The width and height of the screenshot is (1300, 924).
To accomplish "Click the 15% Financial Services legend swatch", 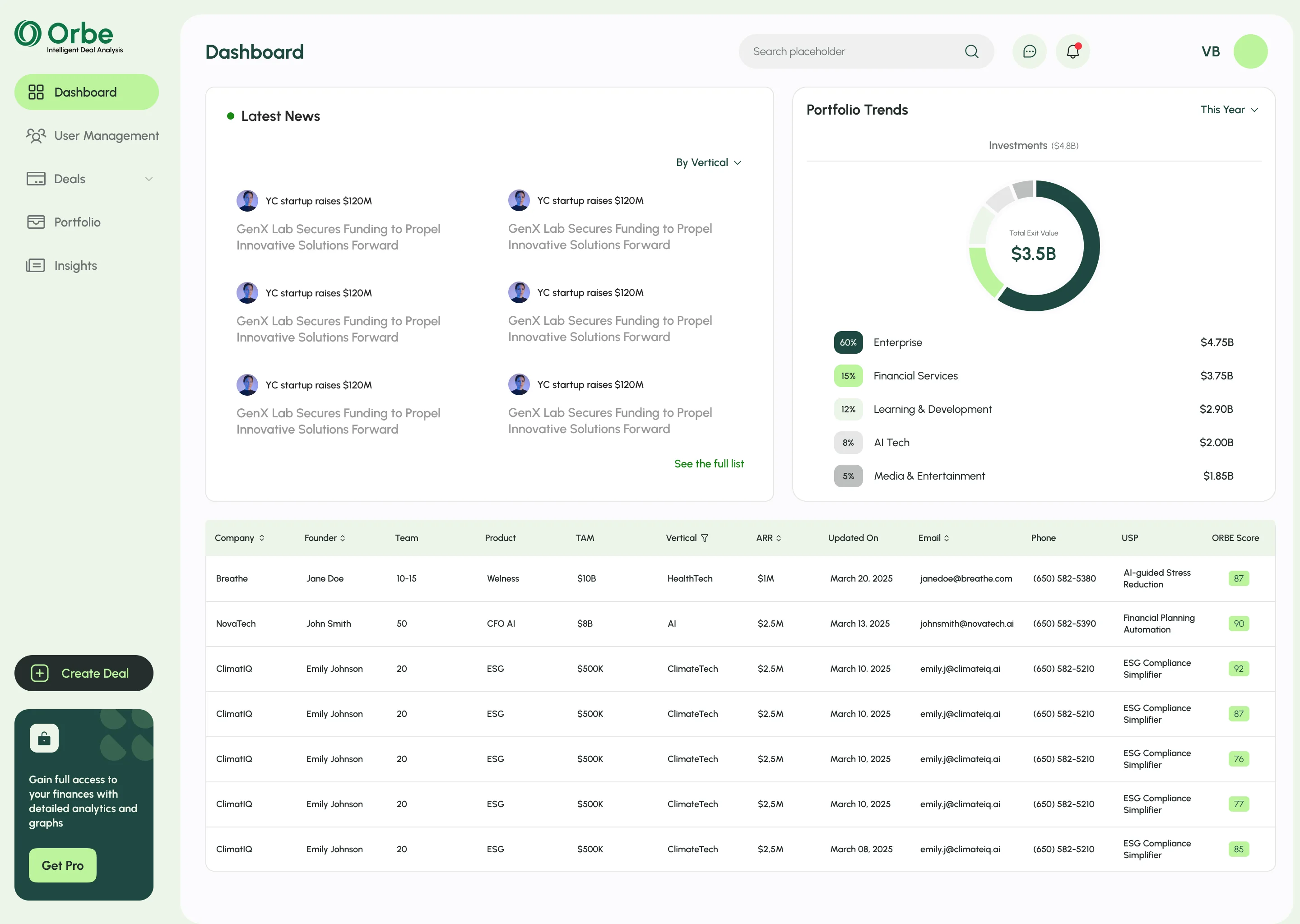I will 848,376.
